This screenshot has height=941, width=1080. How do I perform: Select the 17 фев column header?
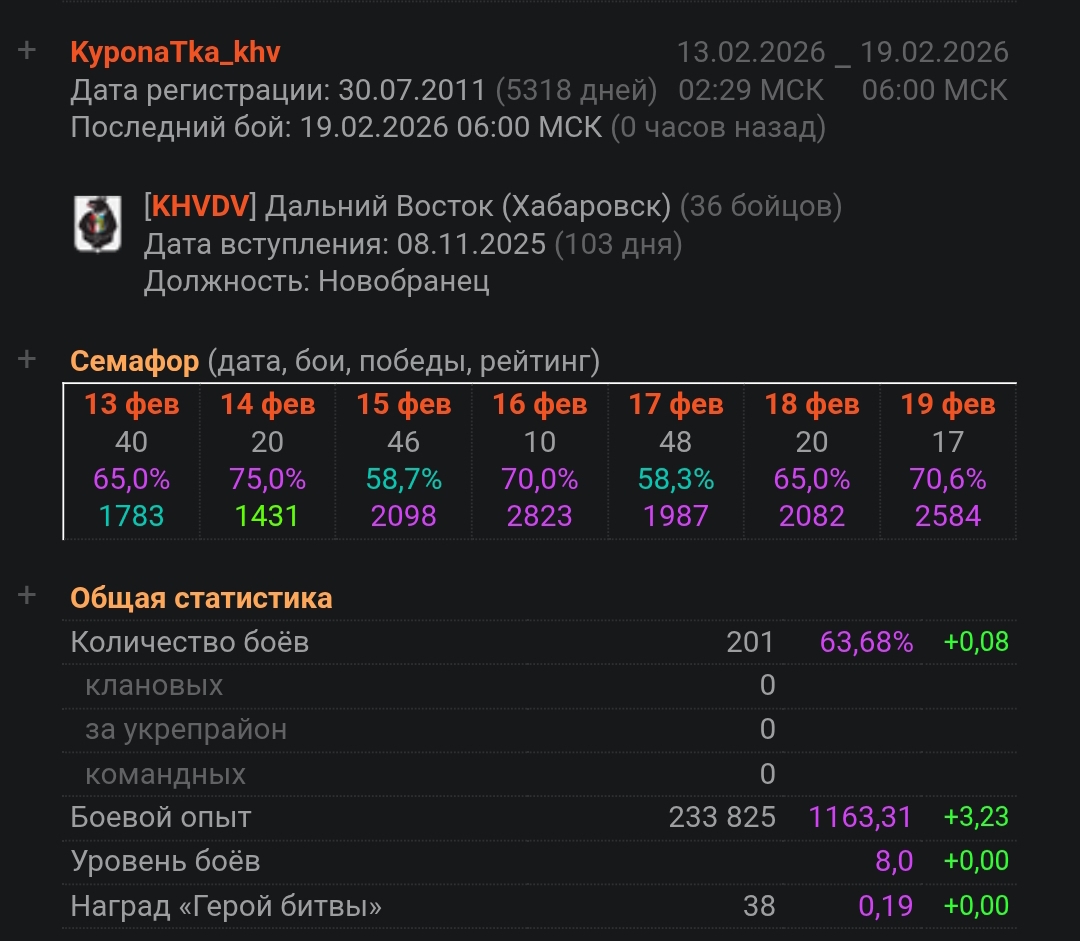(676, 404)
